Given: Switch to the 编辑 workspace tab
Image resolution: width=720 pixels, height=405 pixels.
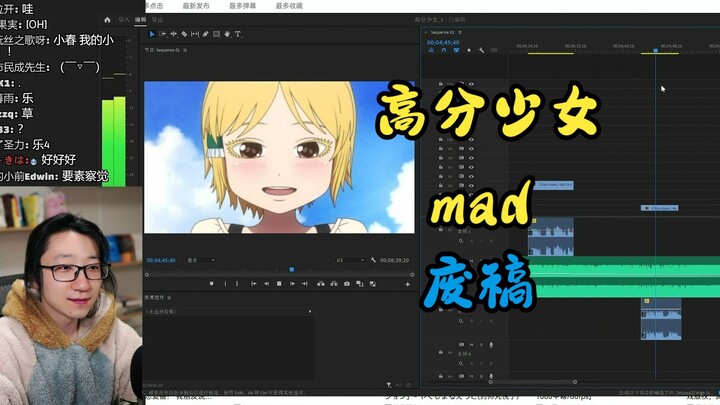Looking at the screenshot, I should 141,20.
